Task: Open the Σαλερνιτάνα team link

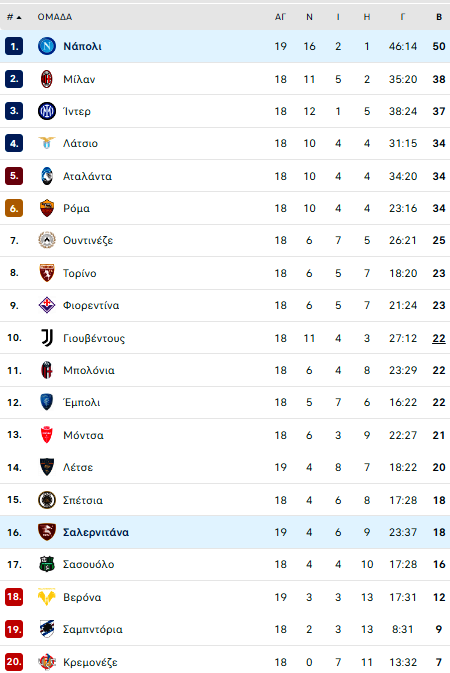Action: click(x=96, y=532)
